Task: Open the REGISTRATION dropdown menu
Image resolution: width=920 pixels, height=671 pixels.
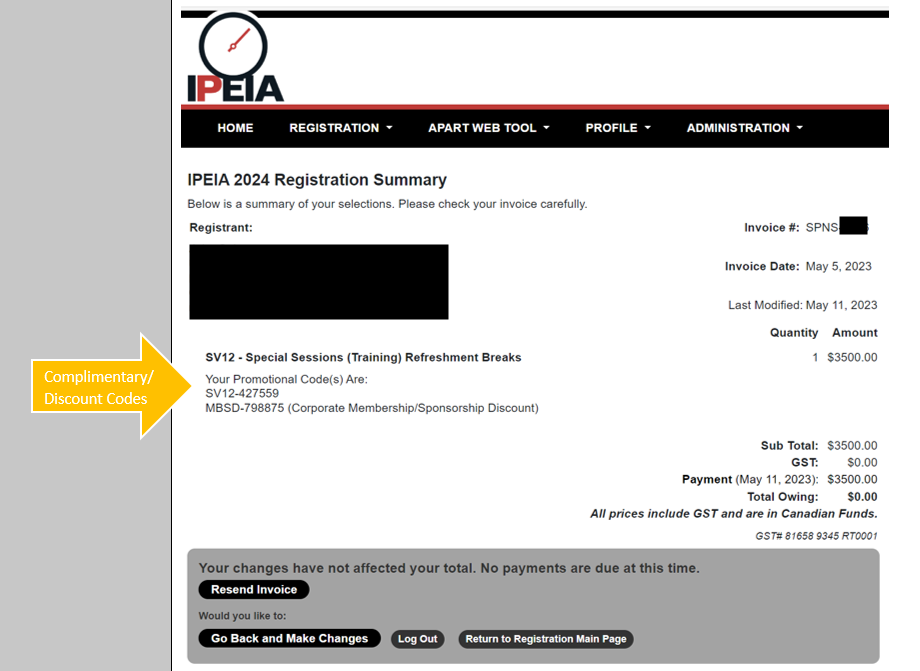Action: [340, 128]
